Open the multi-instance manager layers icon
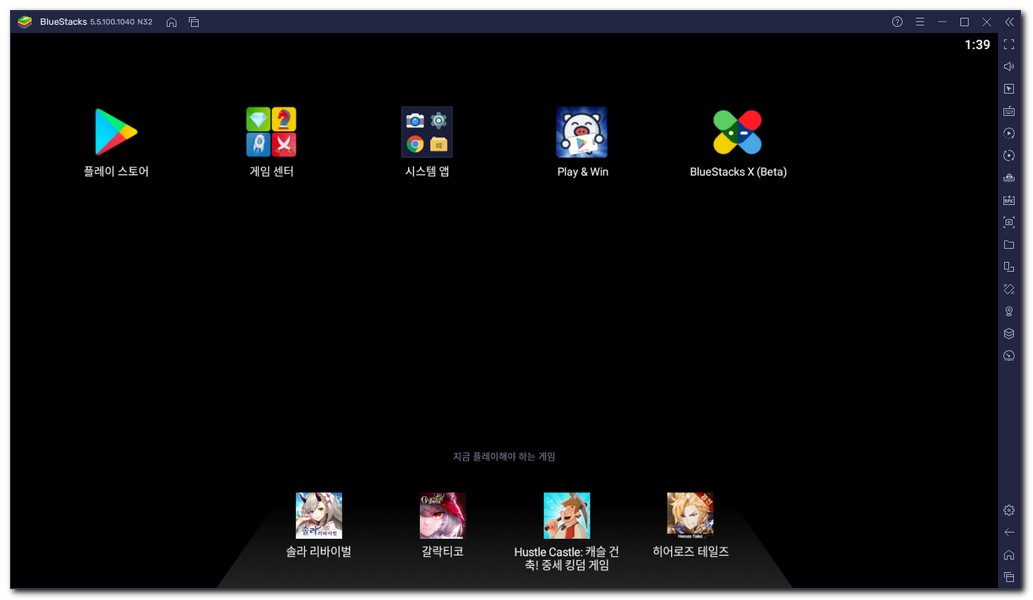The width and height of the screenshot is (1033, 600). (1009, 334)
